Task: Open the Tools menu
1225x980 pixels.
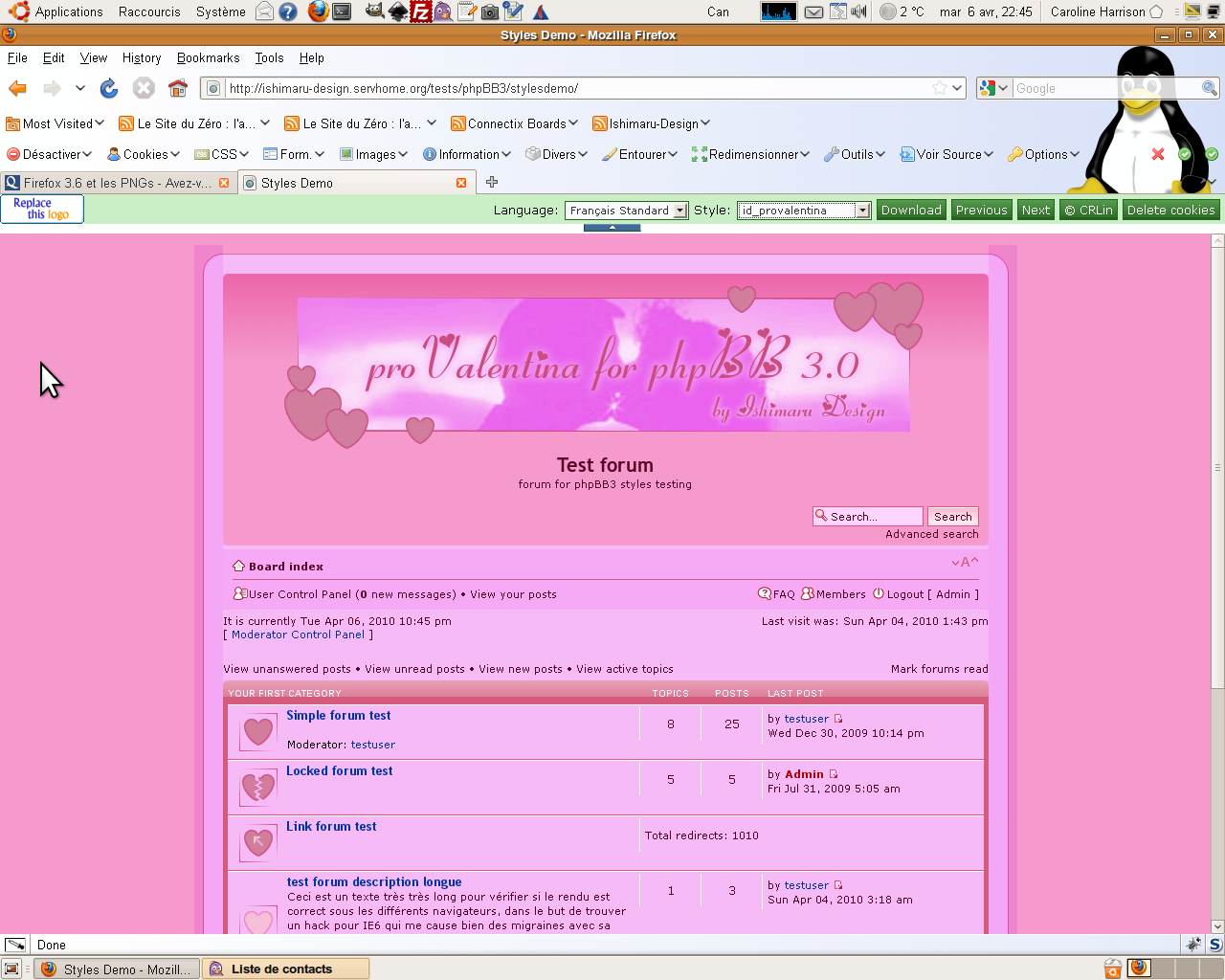Action: [x=269, y=57]
